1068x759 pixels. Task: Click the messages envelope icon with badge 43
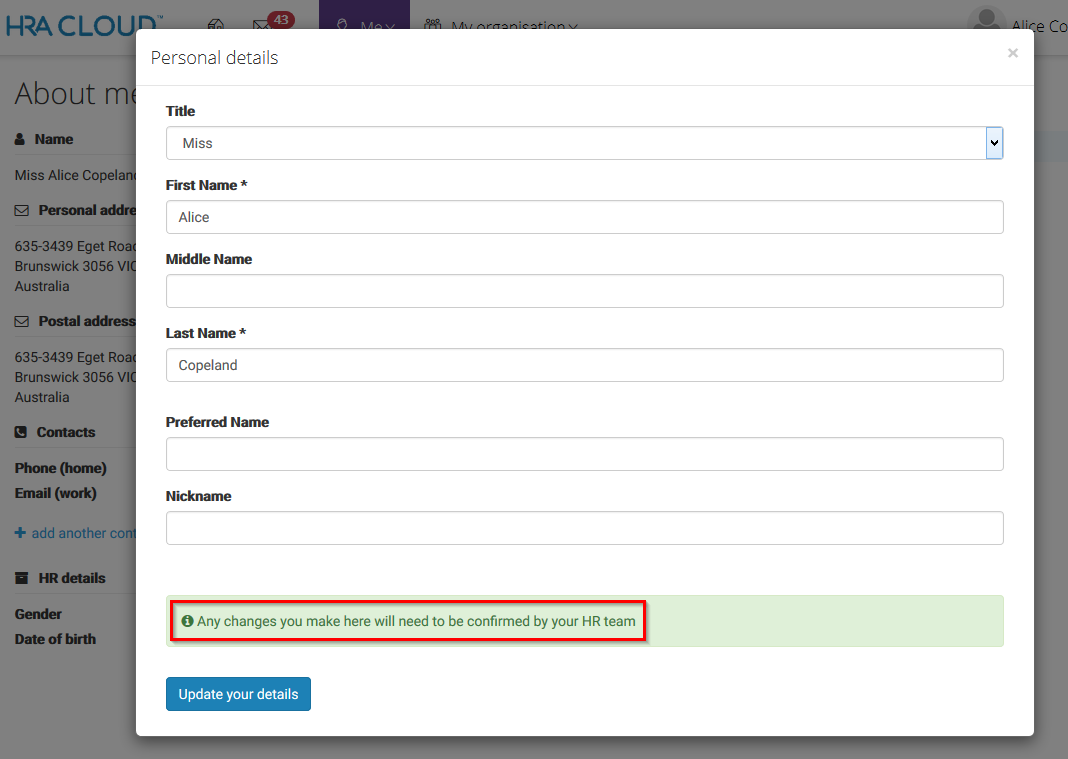click(x=262, y=25)
